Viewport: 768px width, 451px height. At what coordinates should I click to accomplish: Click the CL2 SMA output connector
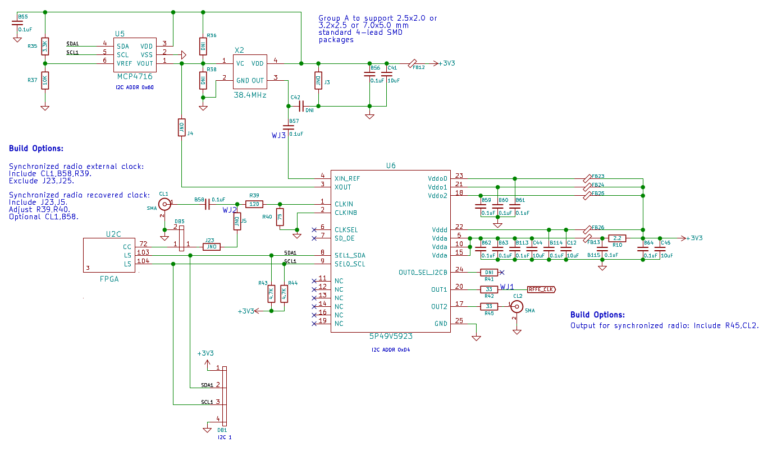pos(516,307)
